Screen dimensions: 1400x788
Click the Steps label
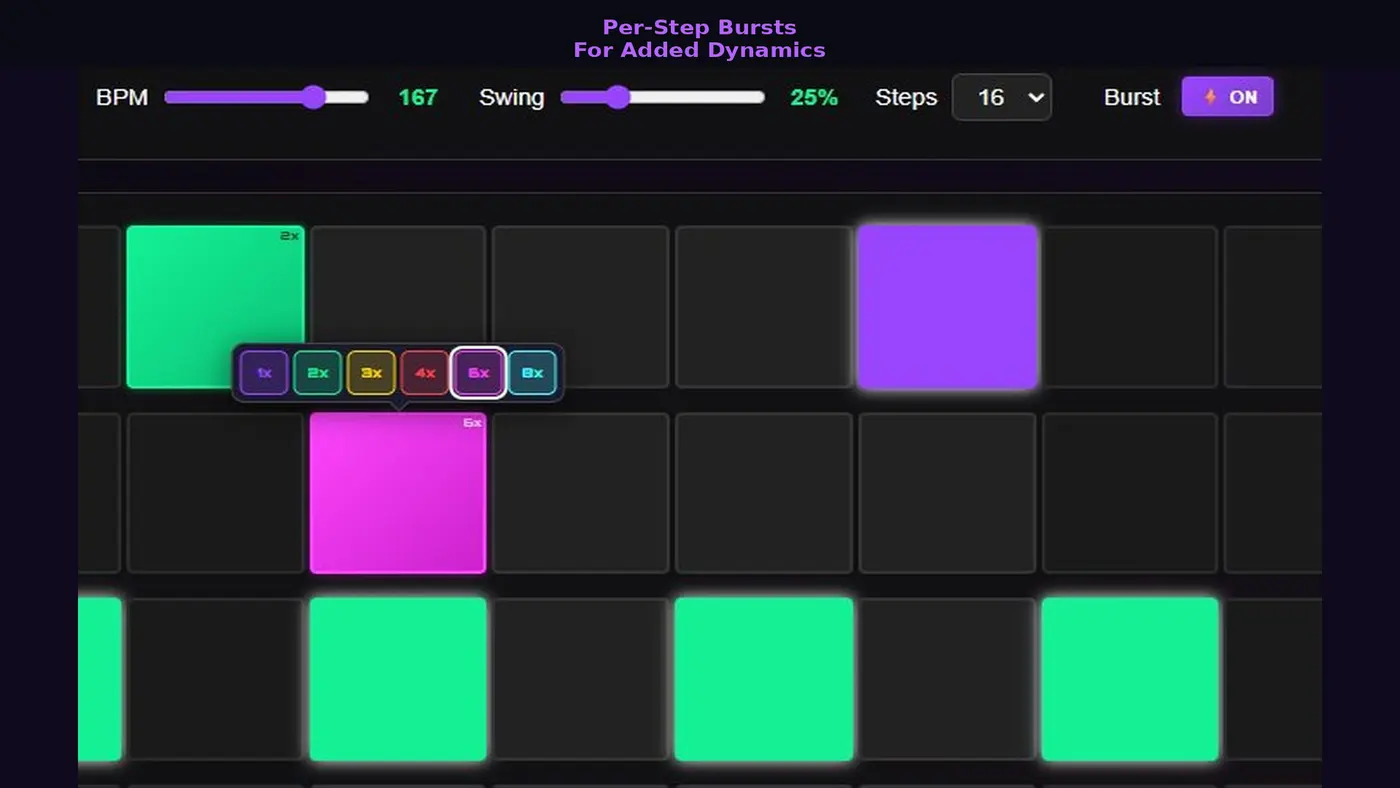coord(906,97)
